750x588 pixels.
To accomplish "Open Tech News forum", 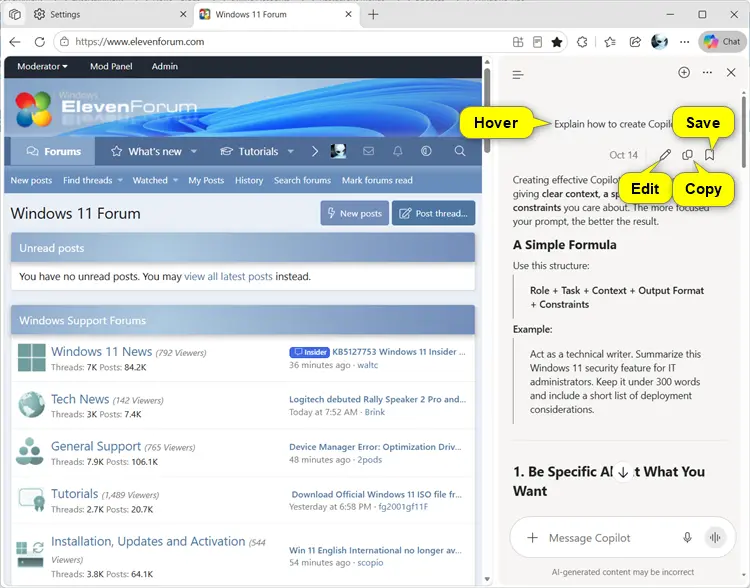I will point(80,399).
